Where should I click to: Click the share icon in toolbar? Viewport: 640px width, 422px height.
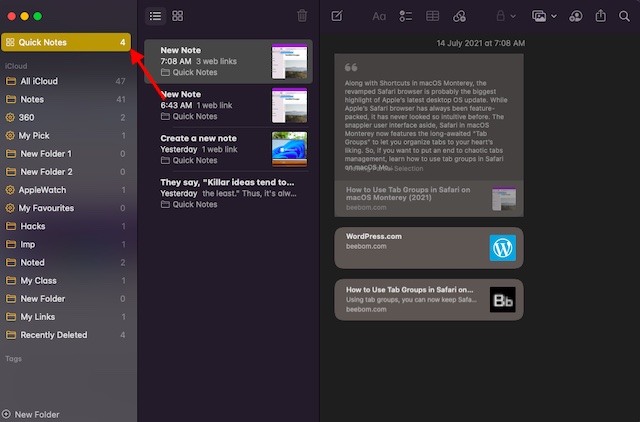tap(601, 16)
